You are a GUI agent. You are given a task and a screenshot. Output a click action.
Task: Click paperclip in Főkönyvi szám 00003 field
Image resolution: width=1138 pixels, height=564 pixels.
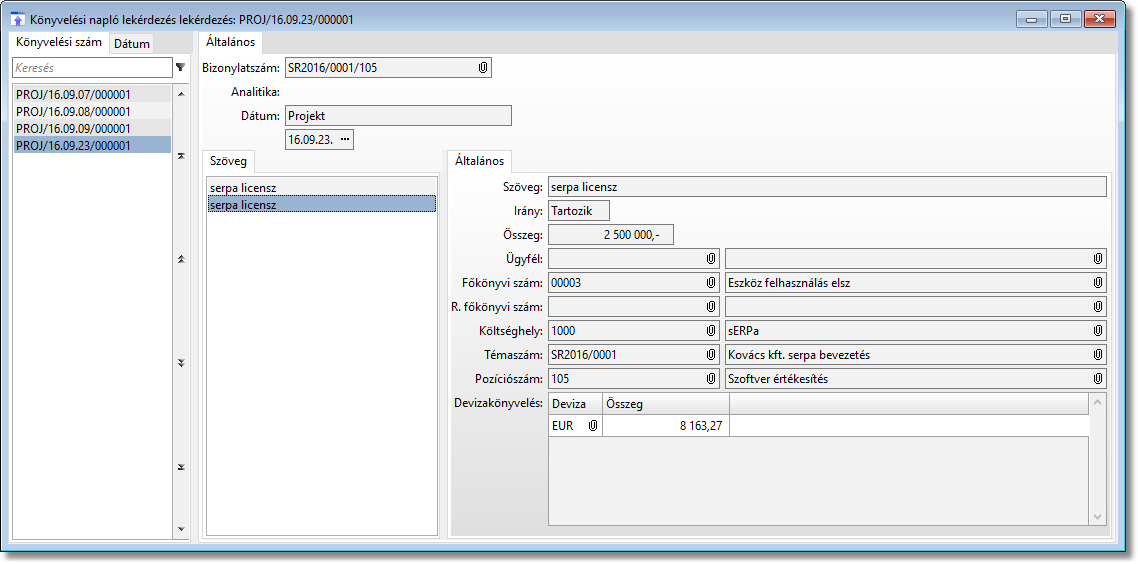click(x=710, y=283)
